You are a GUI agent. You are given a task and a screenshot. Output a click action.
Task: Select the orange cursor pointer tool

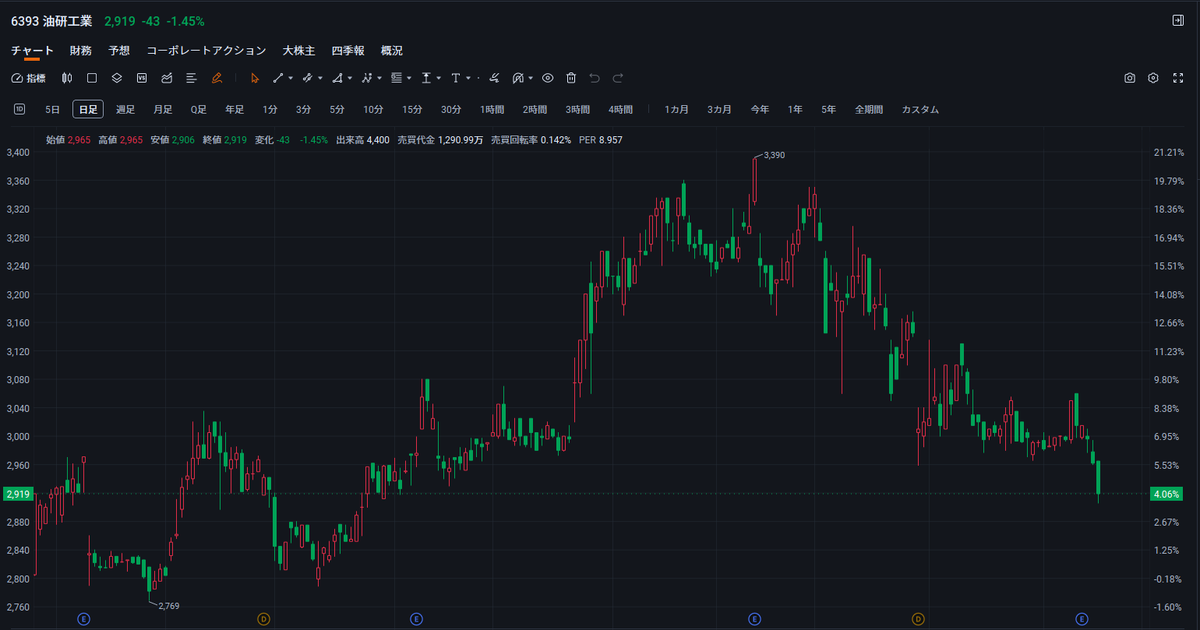255,78
